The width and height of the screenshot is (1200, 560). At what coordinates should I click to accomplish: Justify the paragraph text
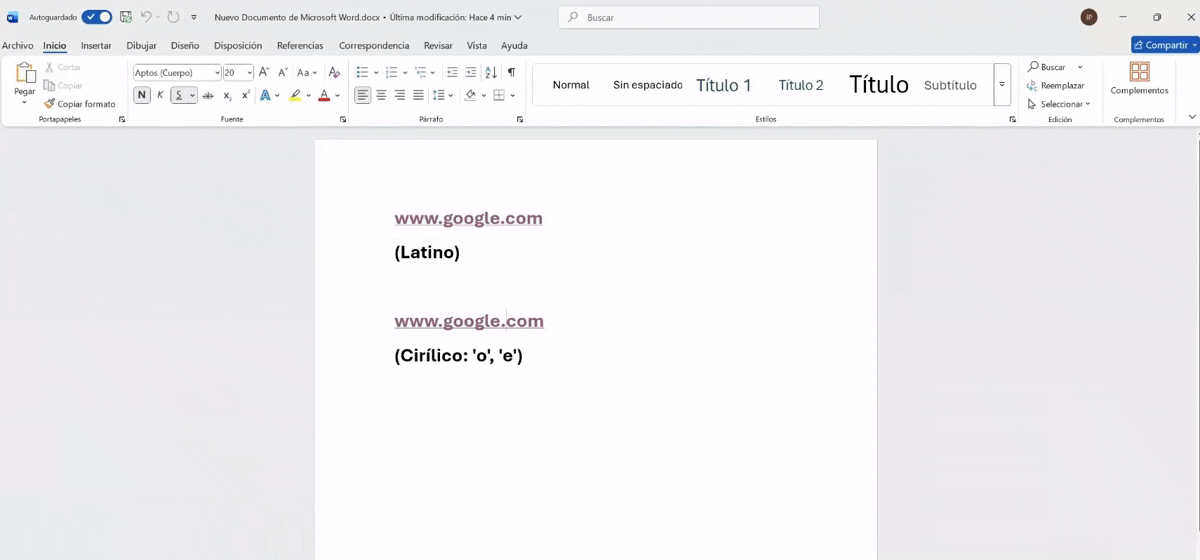pos(418,96)
